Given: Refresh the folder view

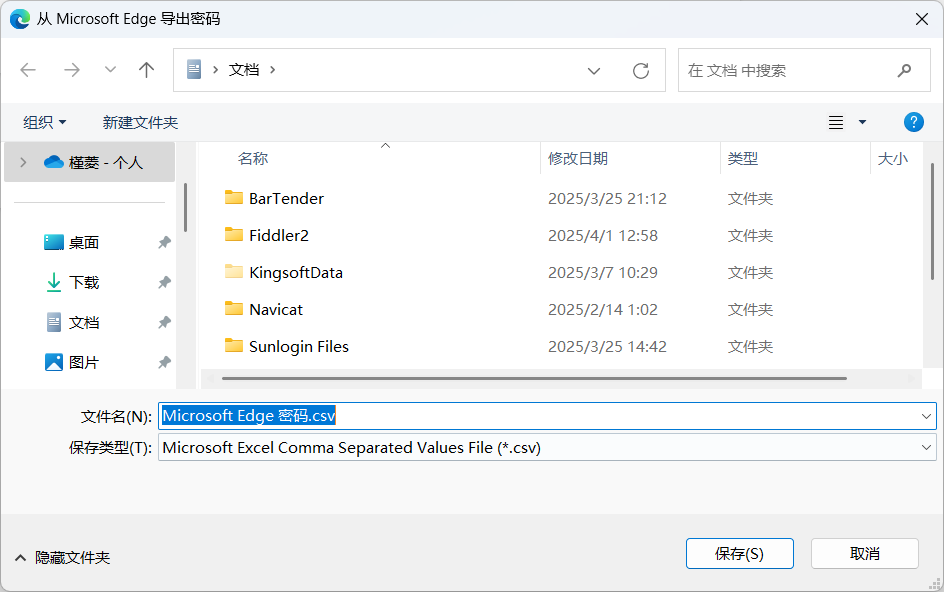Looking at the screenshot, I should coord(641,71).
